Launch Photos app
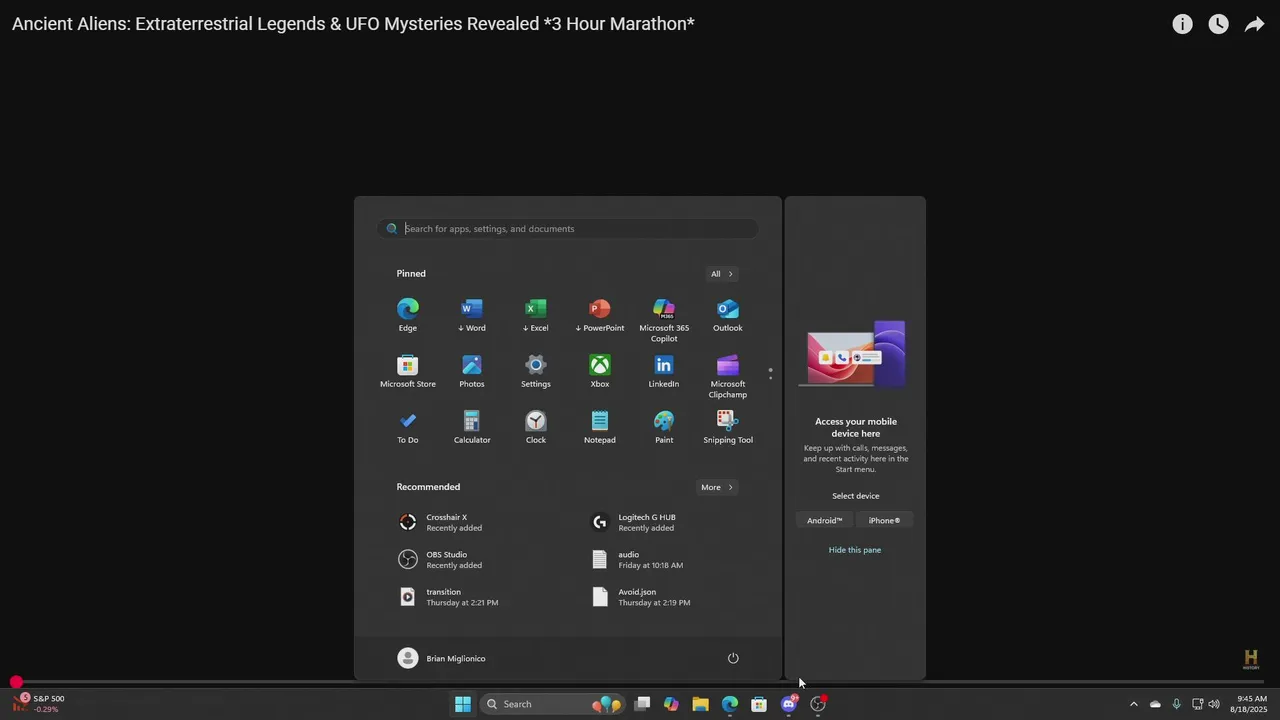Viewport: 1280px width, 720px height. coord(472,370)
